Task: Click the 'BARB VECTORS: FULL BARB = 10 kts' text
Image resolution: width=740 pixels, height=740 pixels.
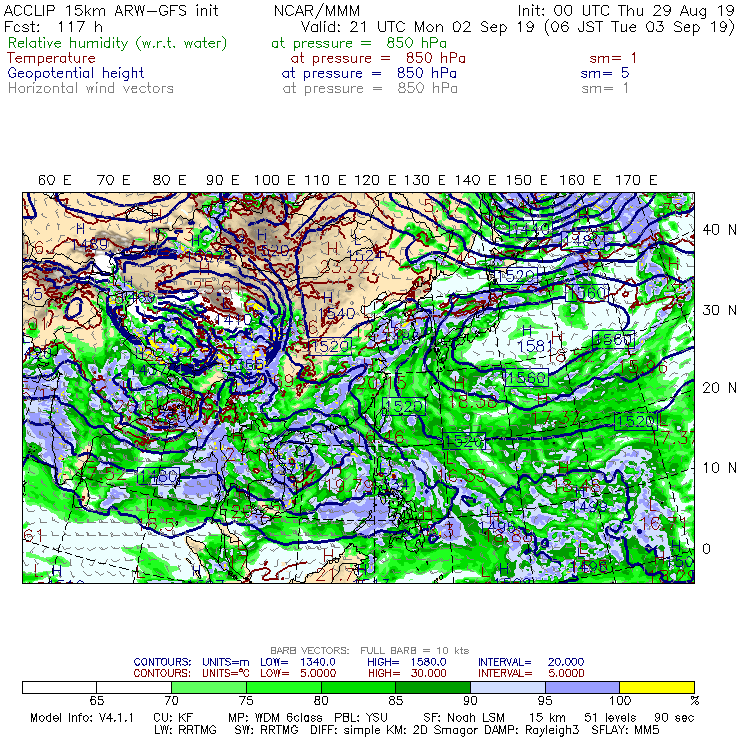Action: 370,651
